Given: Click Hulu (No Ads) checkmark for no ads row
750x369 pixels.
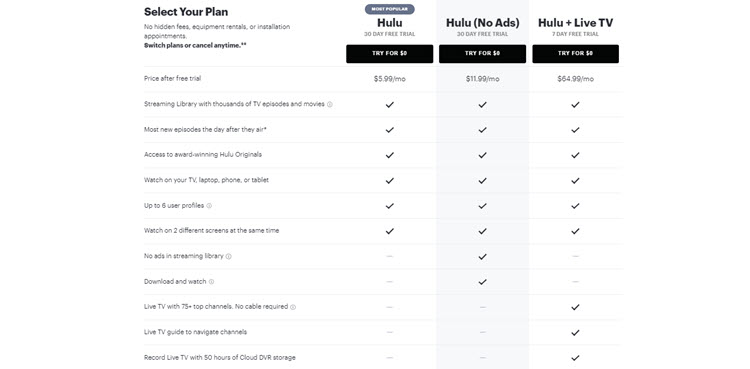Looking at the screenshot, I should click(x=483, y=257).
